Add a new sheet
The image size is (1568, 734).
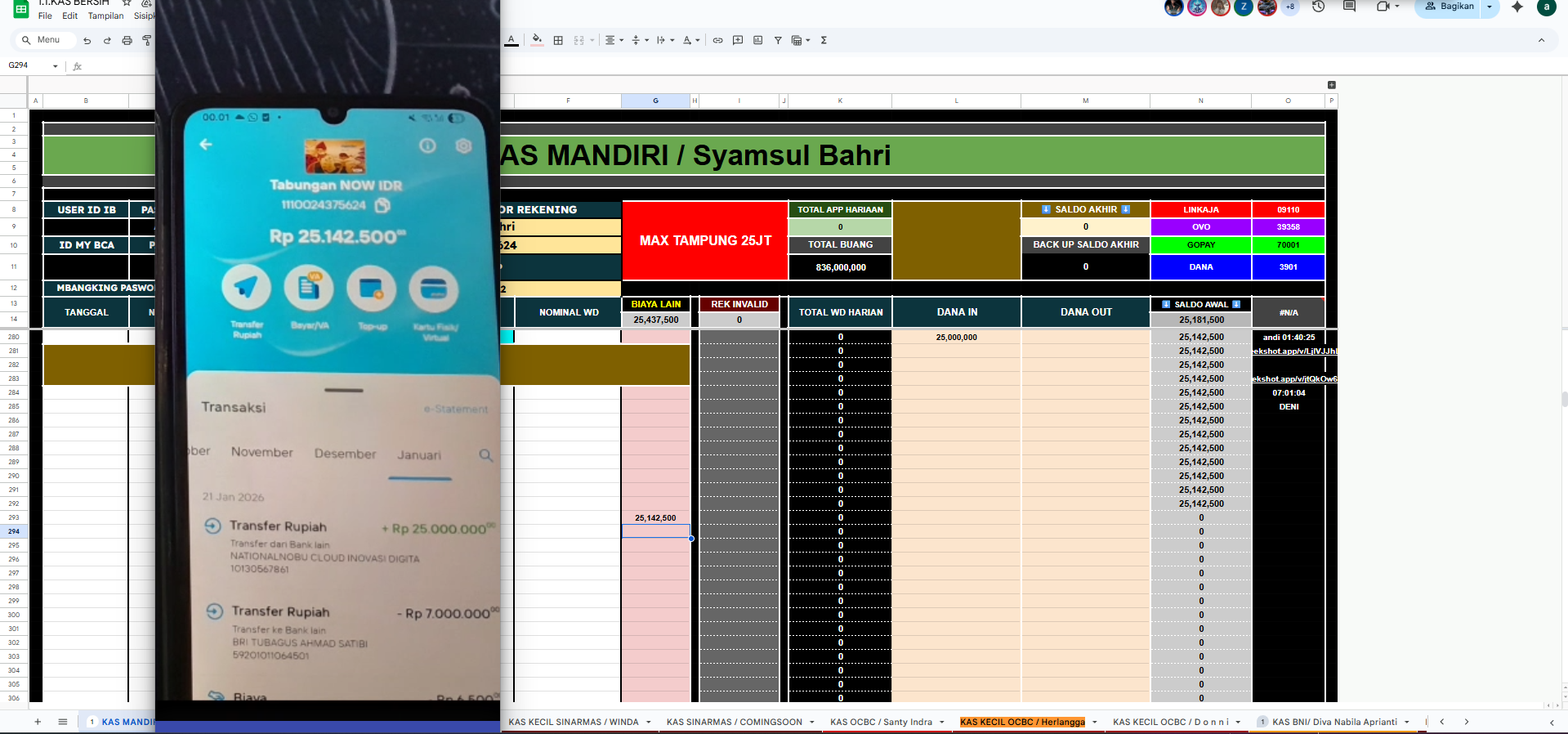(38, 722)
